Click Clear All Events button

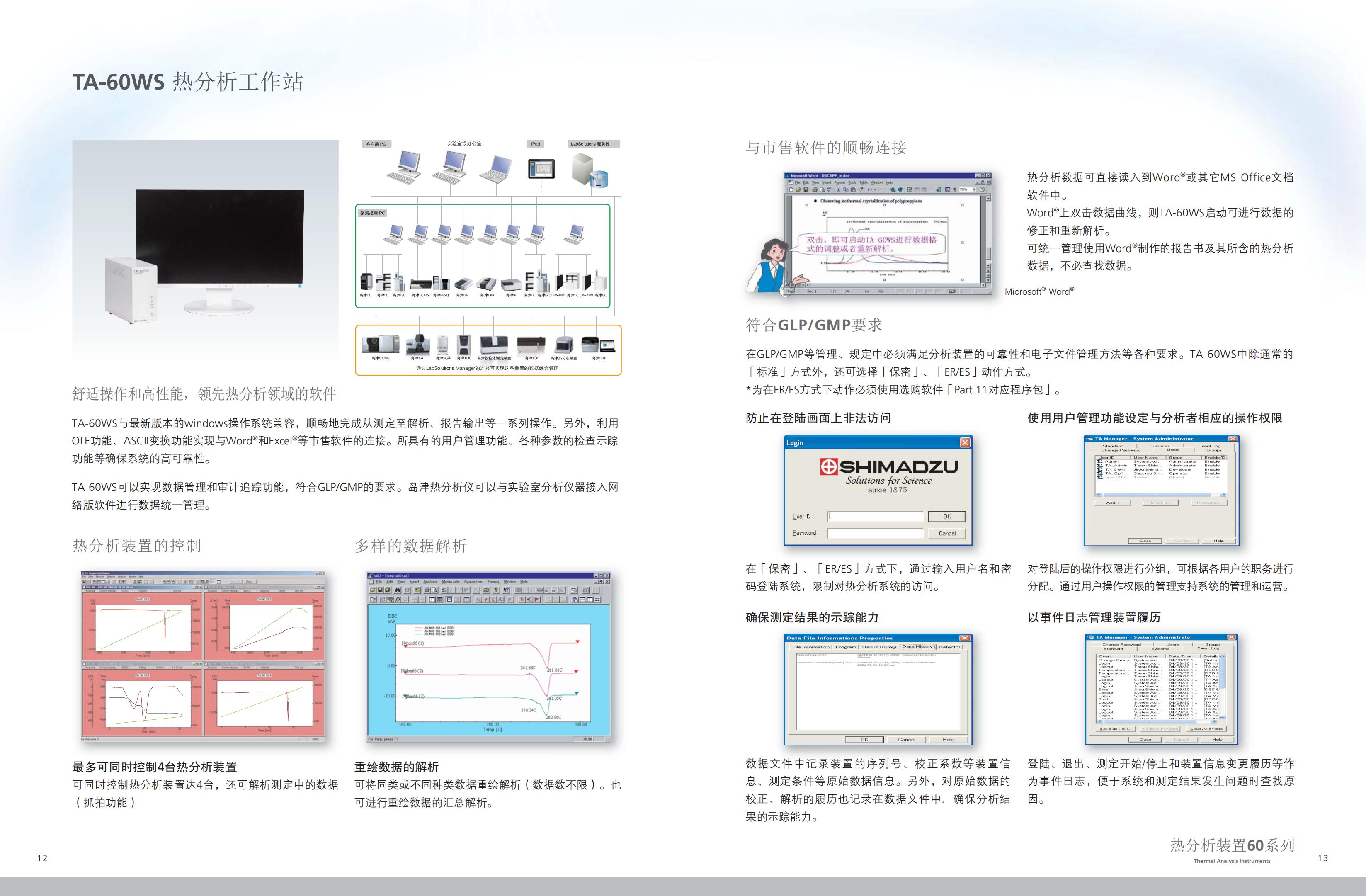pyautogui.click(x=1207, y=729)
